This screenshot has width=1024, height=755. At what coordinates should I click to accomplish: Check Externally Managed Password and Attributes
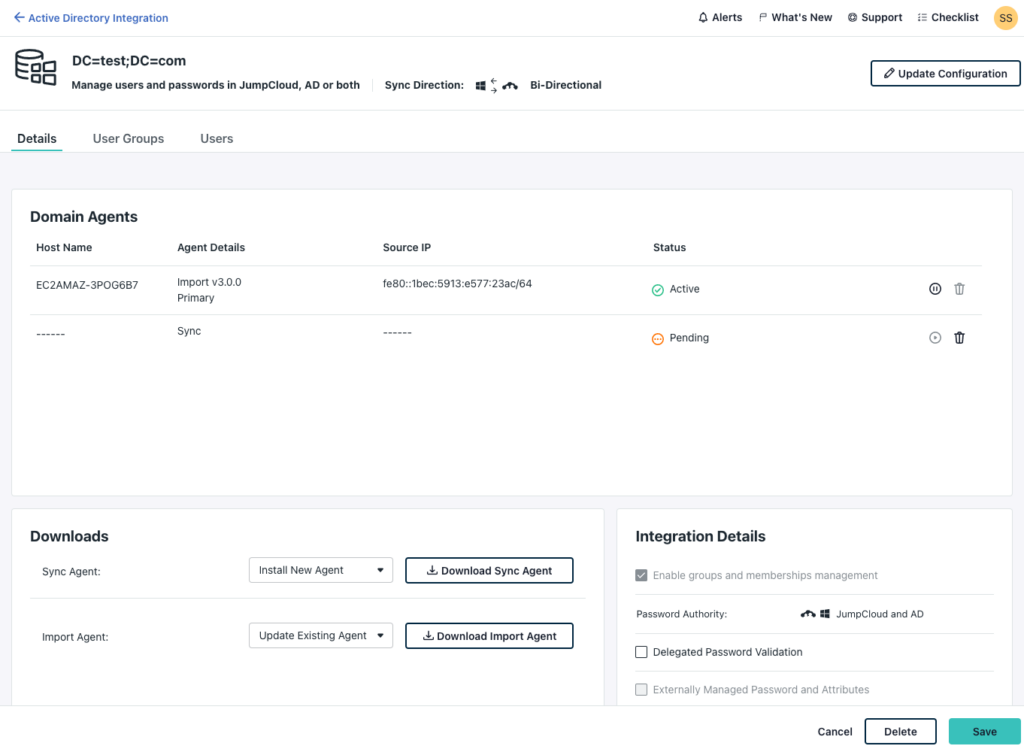click(x=642, y=690)
